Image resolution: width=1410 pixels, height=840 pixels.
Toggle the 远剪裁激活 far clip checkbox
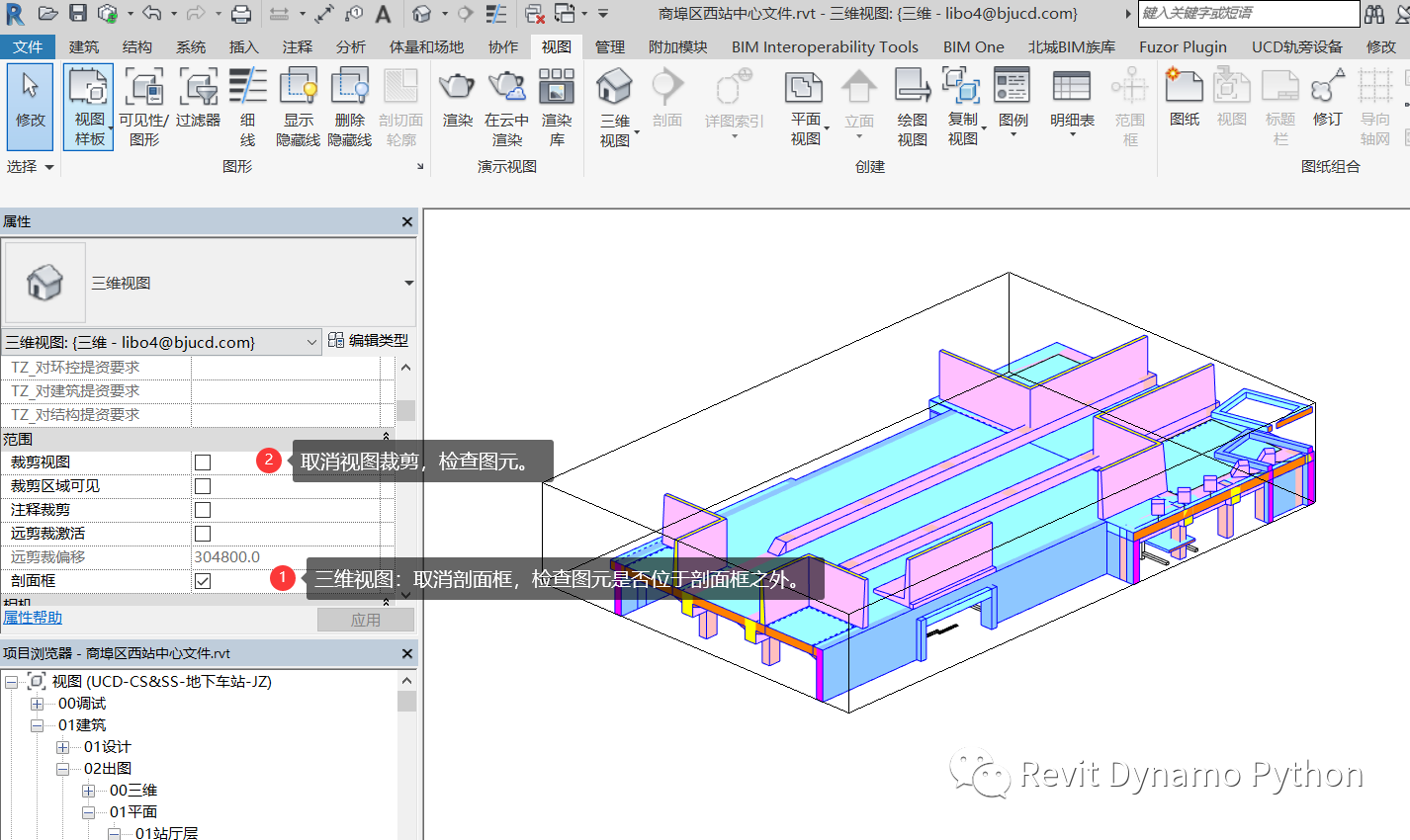203,534
